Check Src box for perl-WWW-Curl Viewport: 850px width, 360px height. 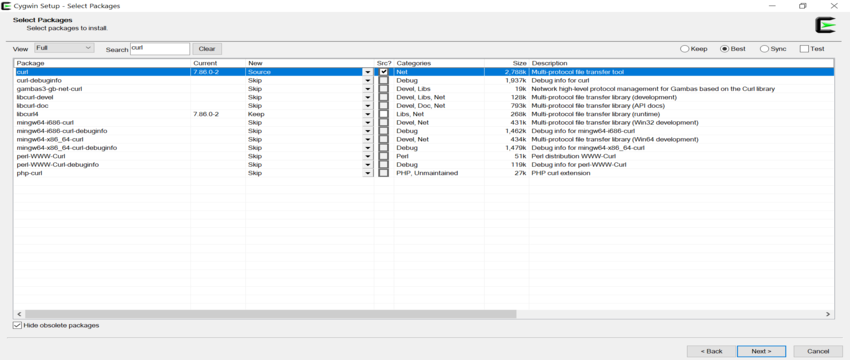(x=384, y=156)
